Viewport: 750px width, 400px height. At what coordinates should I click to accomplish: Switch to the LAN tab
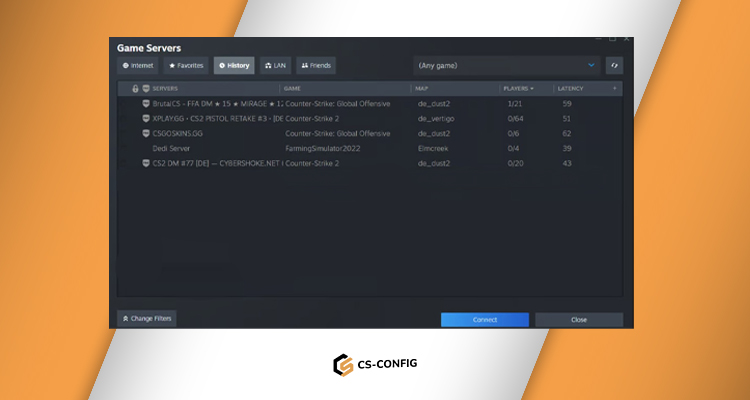(x=276, y=66)
